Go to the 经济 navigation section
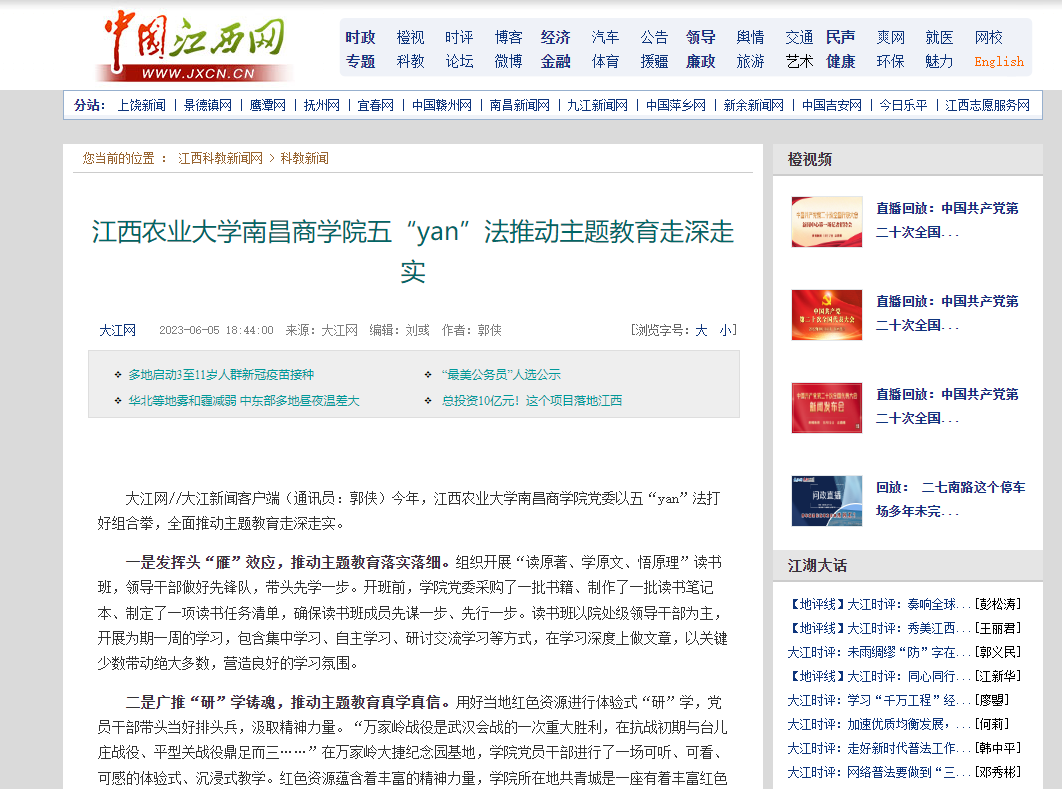Image resolution: width=1062 pixels, height=789 pixels. pyautogui.click(x=555, y=37)
